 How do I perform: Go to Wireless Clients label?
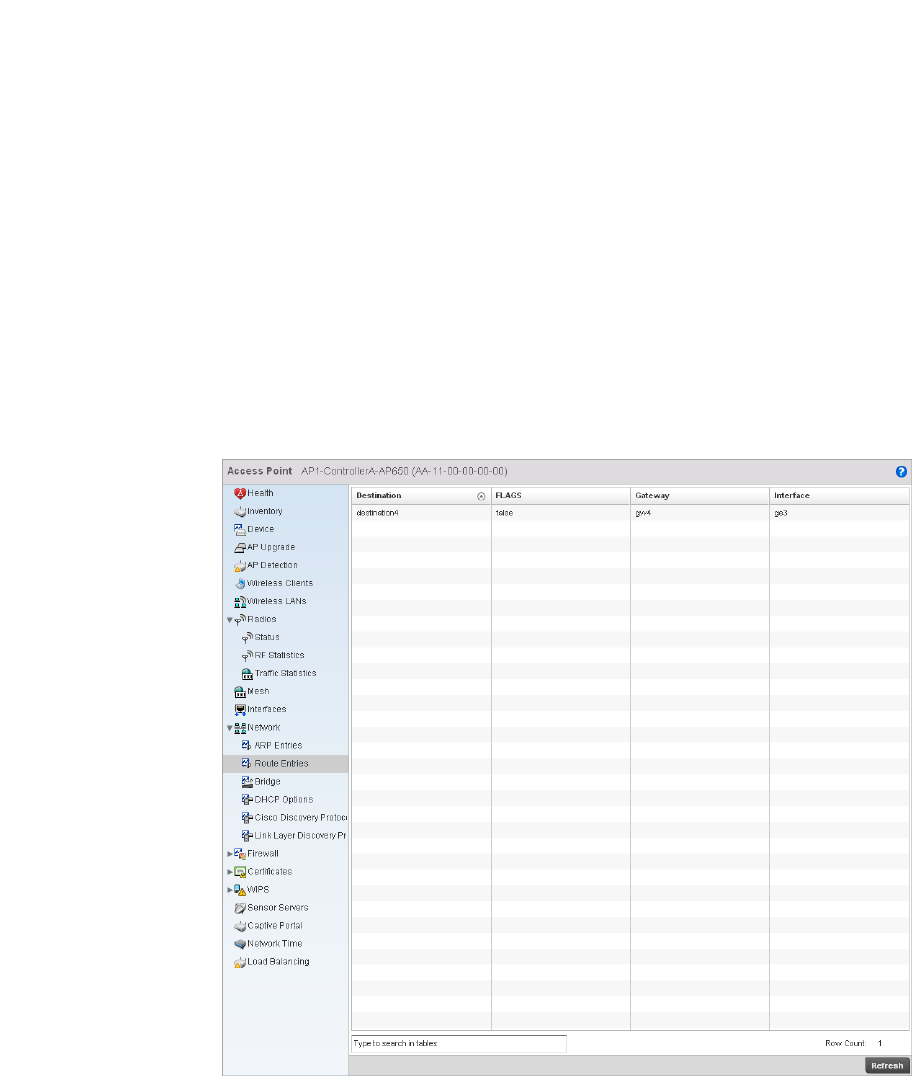280,583
